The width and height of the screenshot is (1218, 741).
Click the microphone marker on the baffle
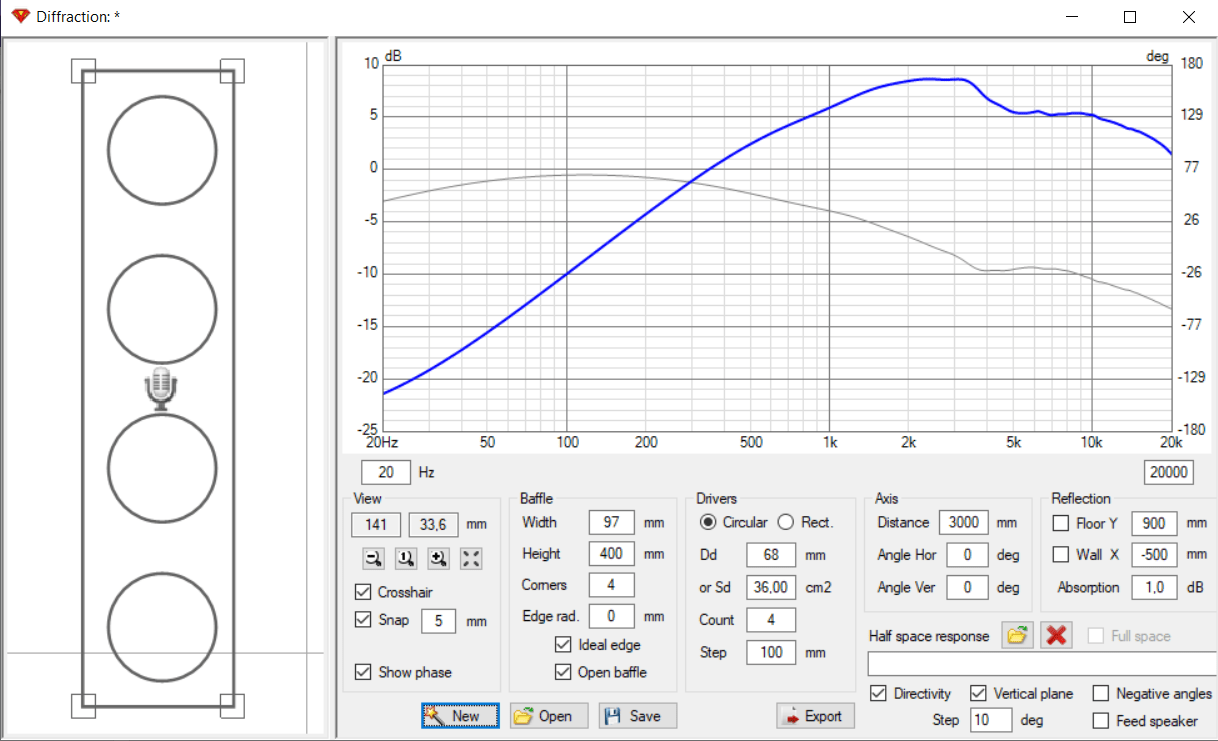(161, 389)
